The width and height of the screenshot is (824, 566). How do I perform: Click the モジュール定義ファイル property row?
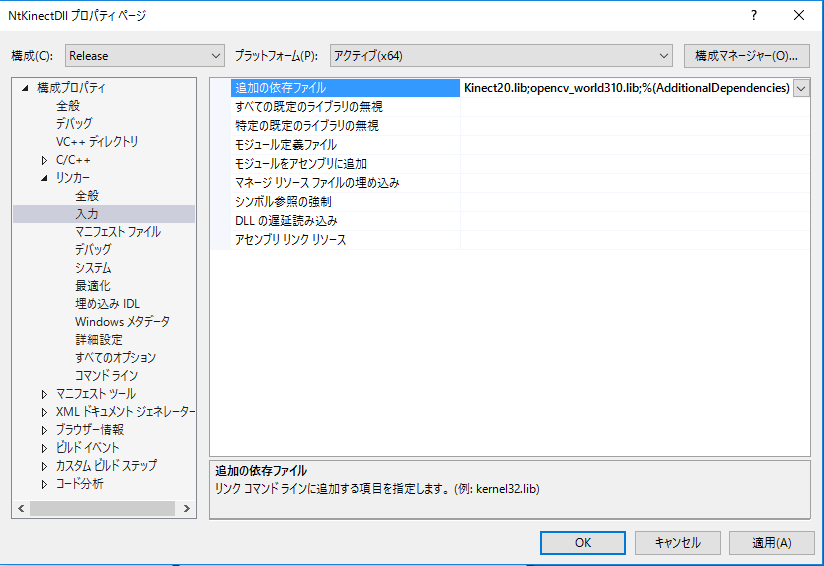tap(285, 145)
